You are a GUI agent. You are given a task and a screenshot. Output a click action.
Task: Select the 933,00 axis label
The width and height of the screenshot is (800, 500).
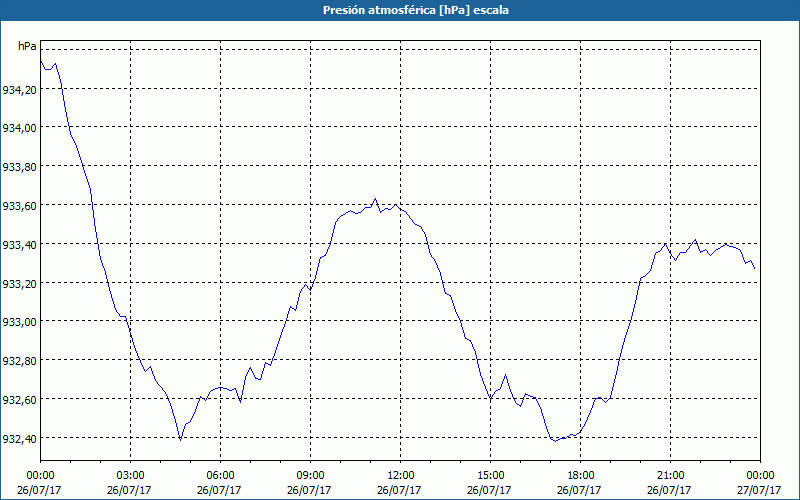(19, 322)
